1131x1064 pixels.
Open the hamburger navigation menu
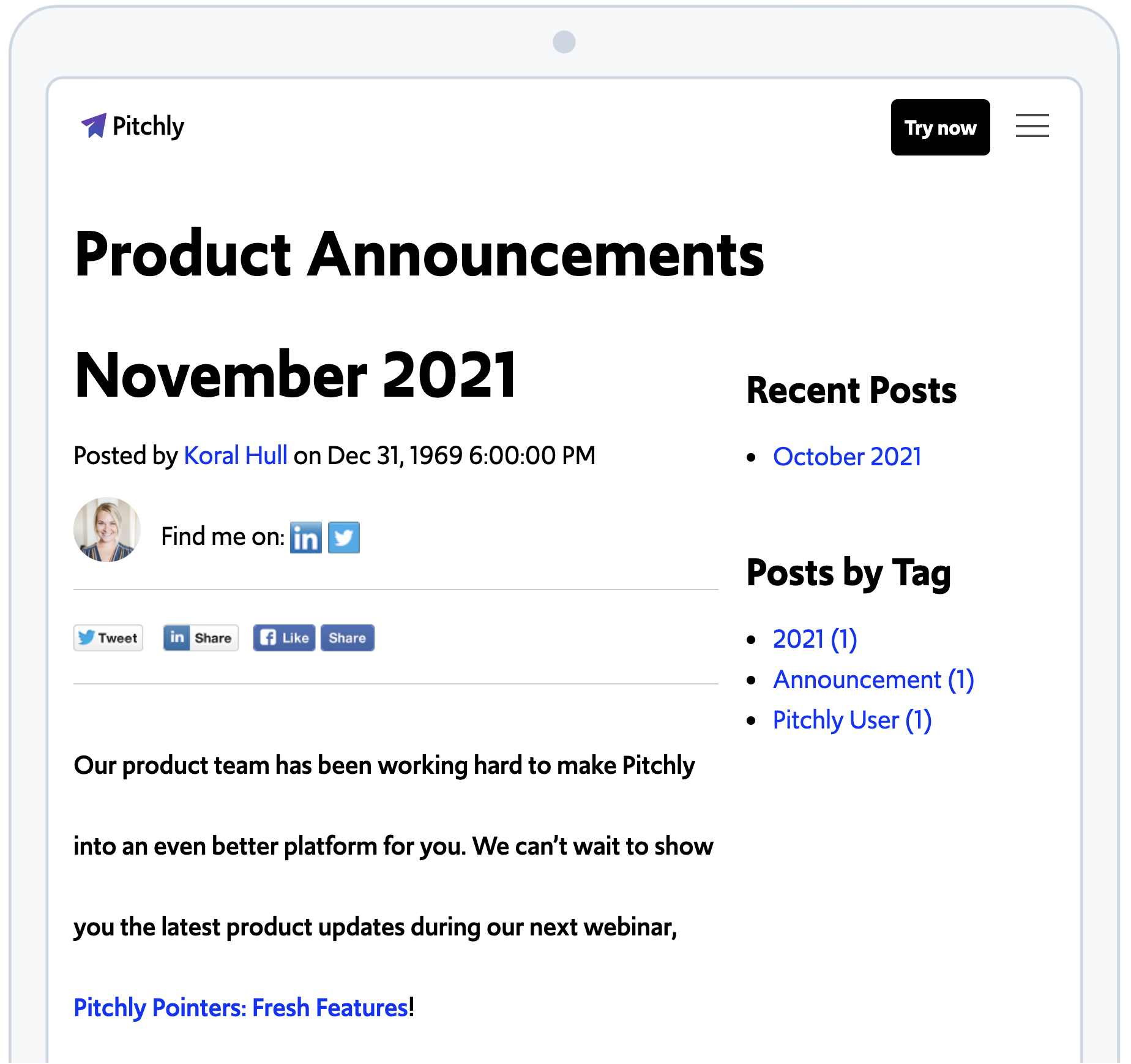tap(1032, 126)
